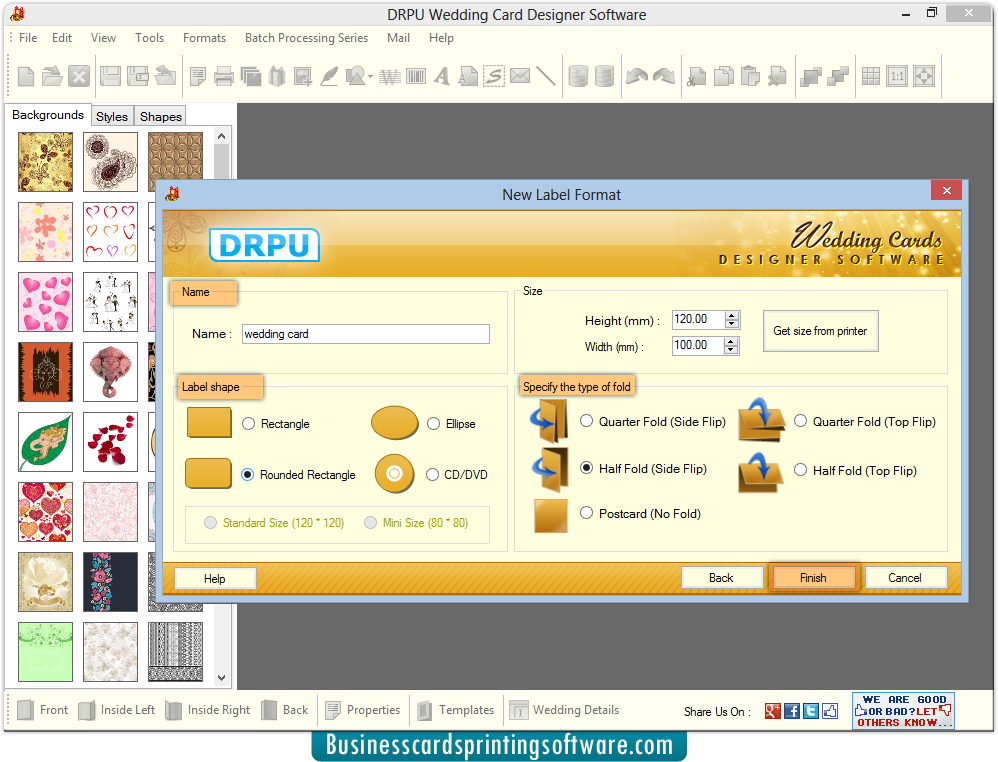The width and height of the screenshot is (998, 762).
Task: Click the Undo arrow toolbar icon
Action: tap(636, 76)
